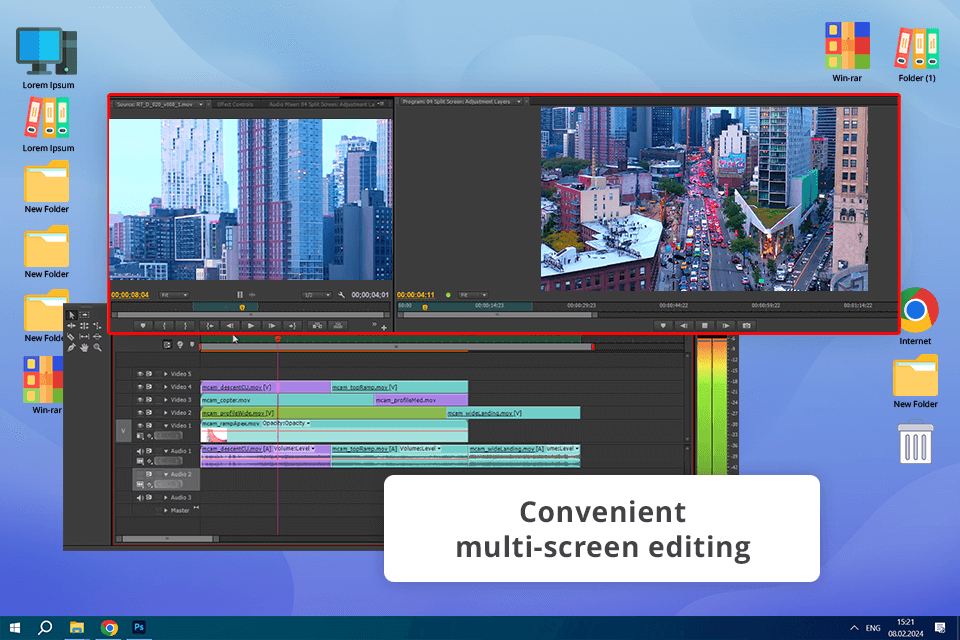Screen dimensions: 960x640
Task: Open Program monitor Fit zoom dropdown
Action: 473,295
